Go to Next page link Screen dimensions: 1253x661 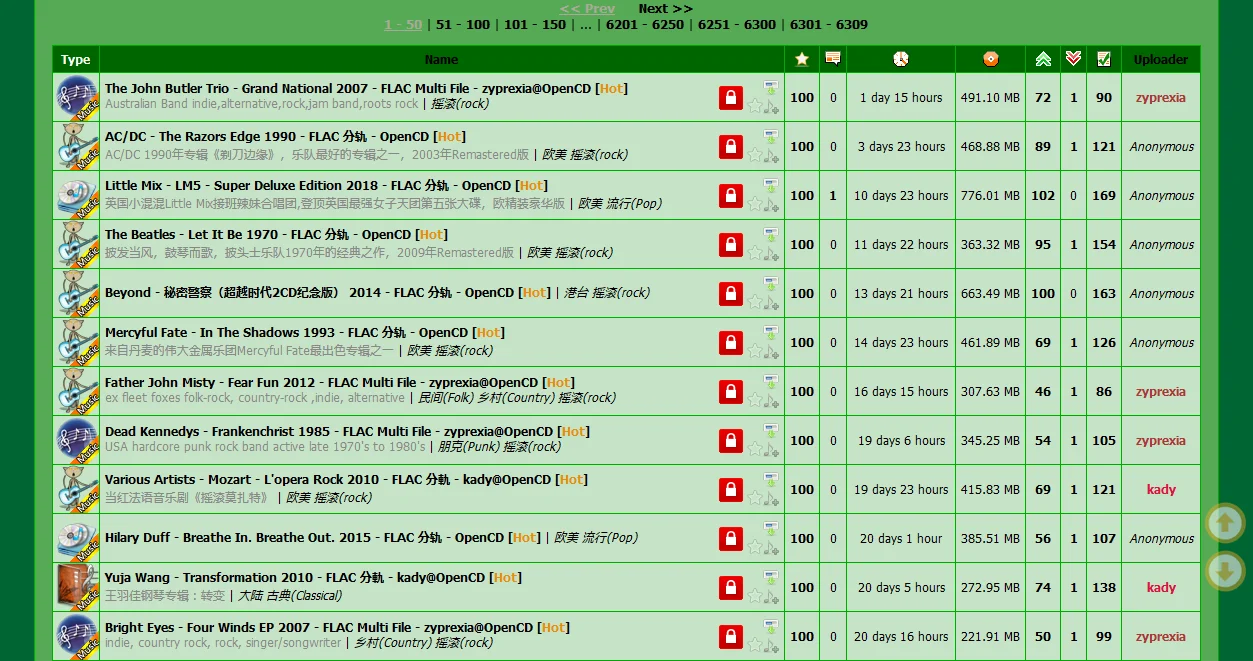pos(665,8)
